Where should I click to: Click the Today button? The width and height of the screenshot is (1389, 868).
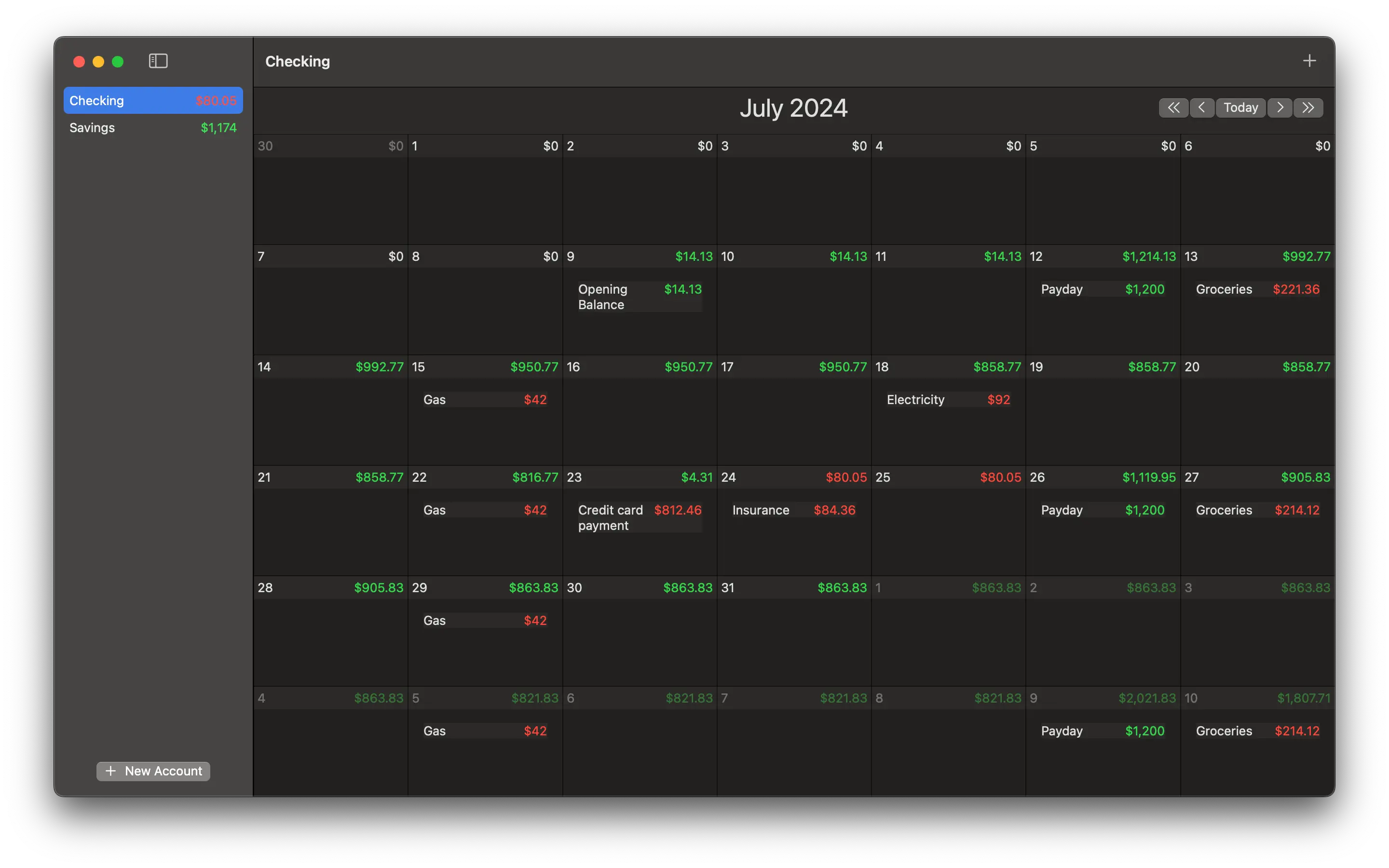coord(1240,108)
